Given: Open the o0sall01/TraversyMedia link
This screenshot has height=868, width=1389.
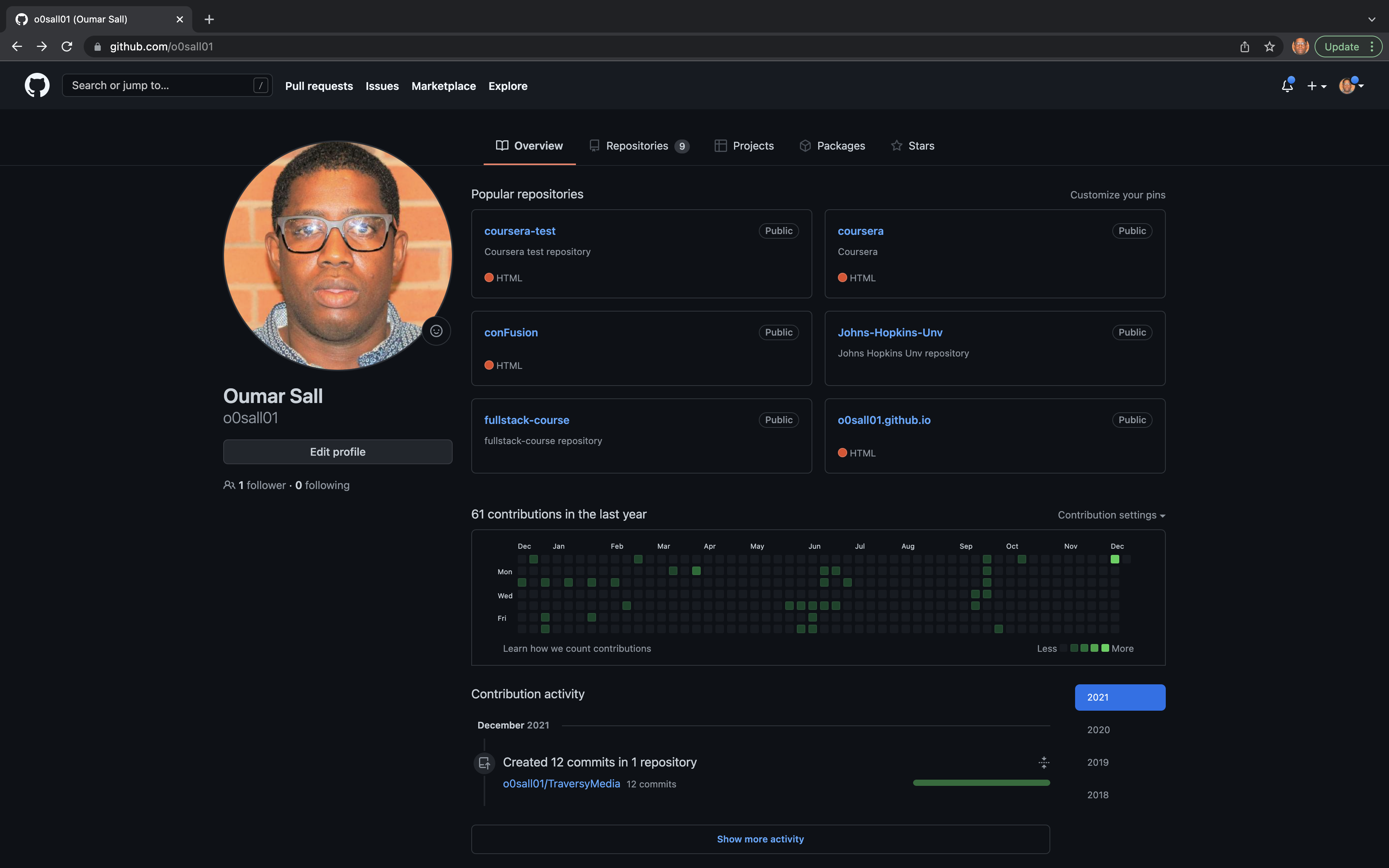Looking at the screenshot, I should (x=561, y=784).
